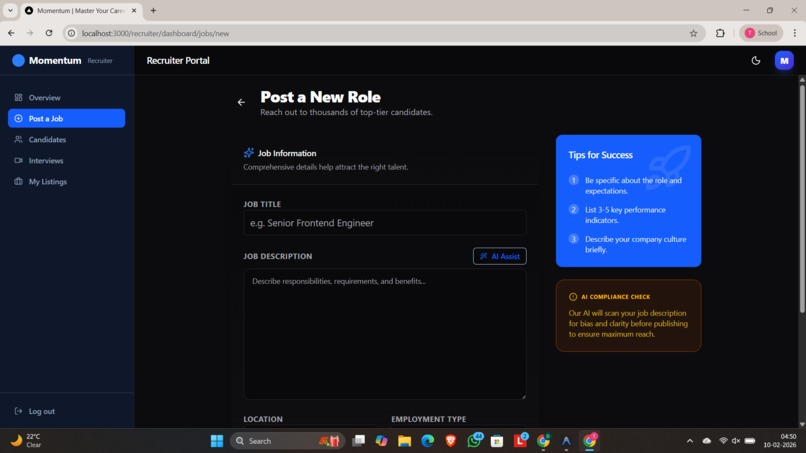This screenshot has width=806, height=453.
Task: Click the address bar URL
Action: [155, 33]
